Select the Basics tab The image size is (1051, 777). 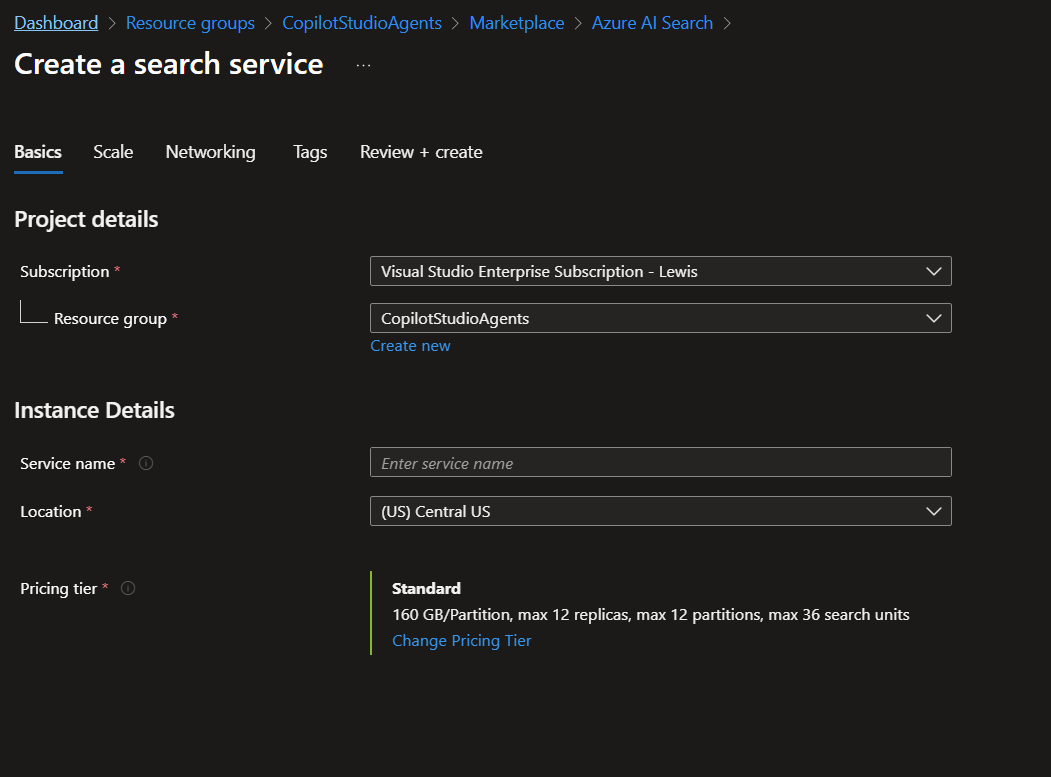pos(37,152)
